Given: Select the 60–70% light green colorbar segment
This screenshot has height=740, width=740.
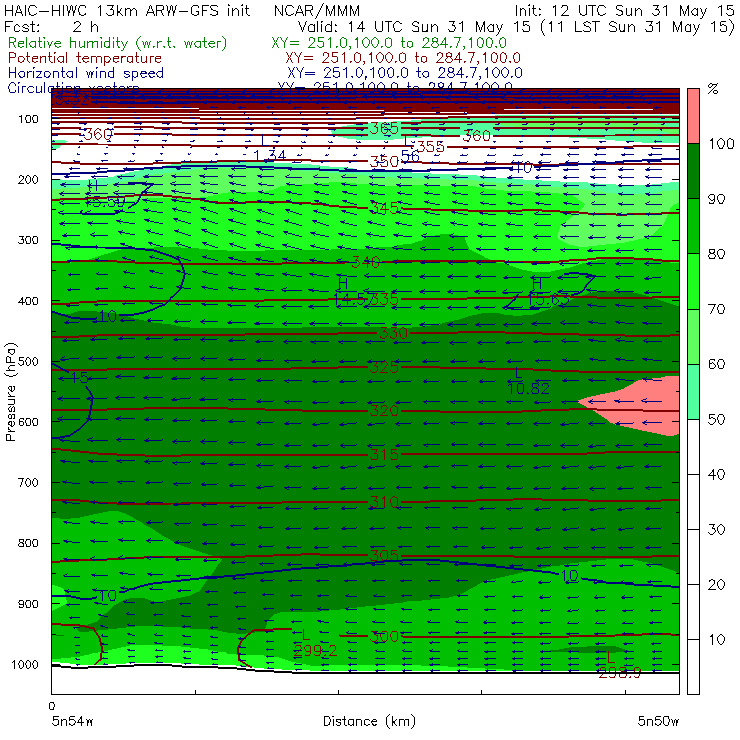Looking at the screenshot, I should (x=693, y=336).
